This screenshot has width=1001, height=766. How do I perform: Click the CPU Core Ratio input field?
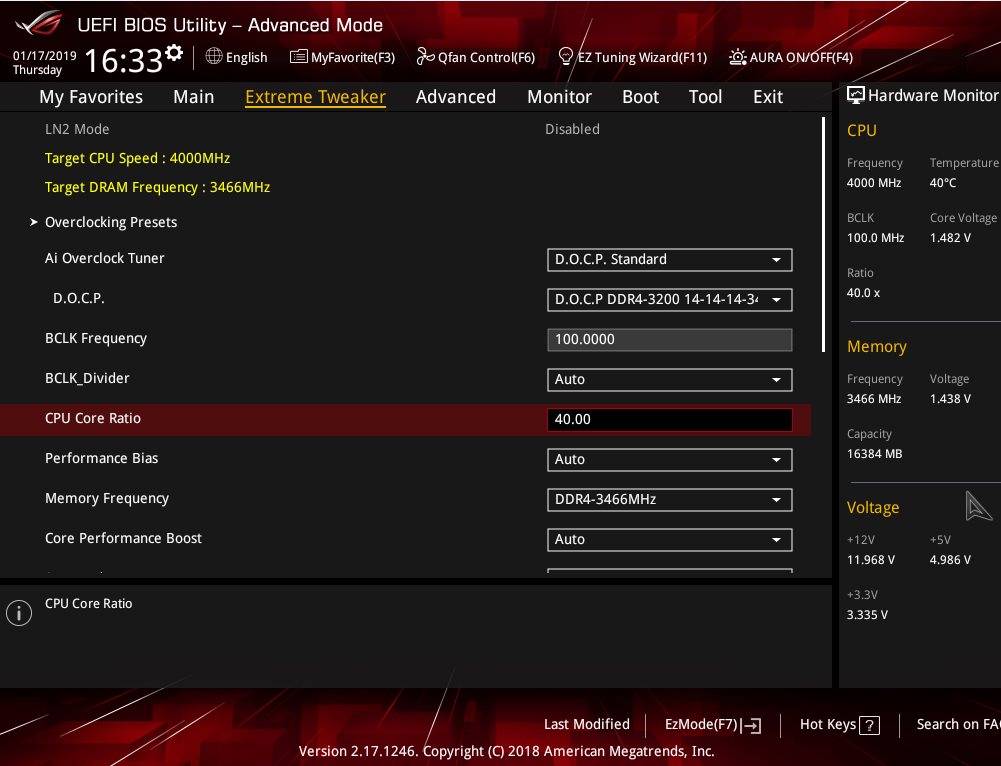[669, 420]
